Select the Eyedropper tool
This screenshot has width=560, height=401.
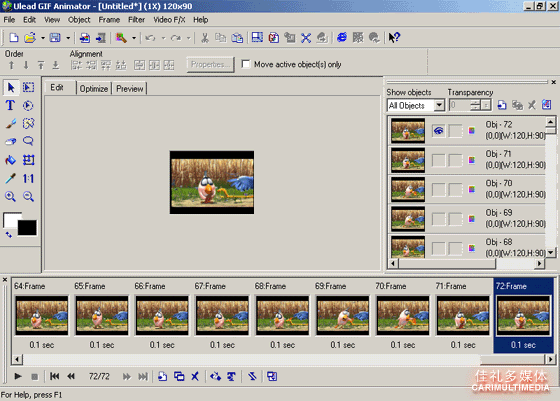(11, 178)
